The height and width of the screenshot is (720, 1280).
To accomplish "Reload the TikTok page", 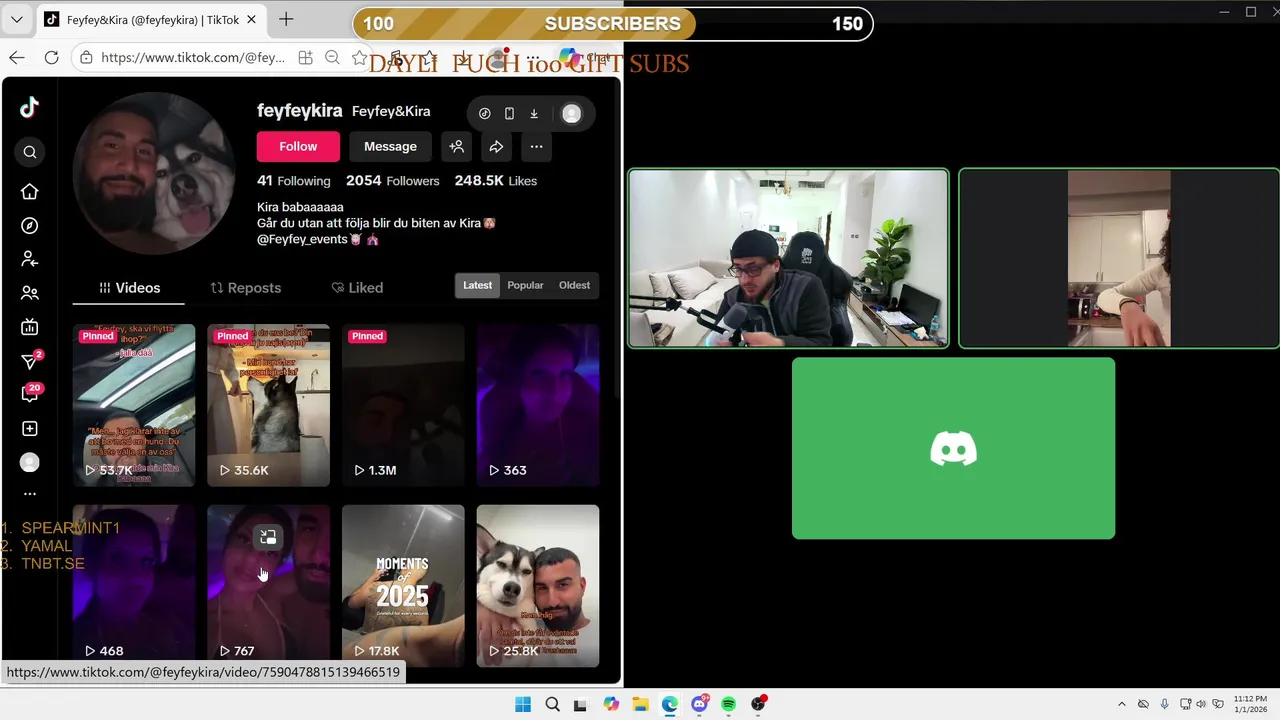I will point(52,58).
